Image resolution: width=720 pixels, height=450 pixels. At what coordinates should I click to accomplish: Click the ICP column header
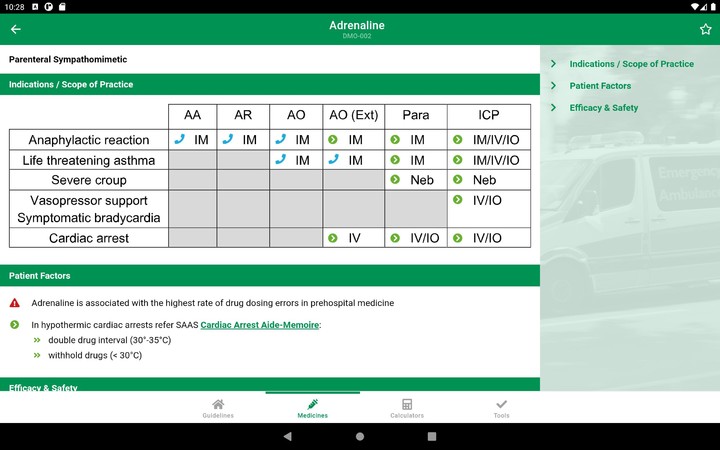(x=489, y=115)
